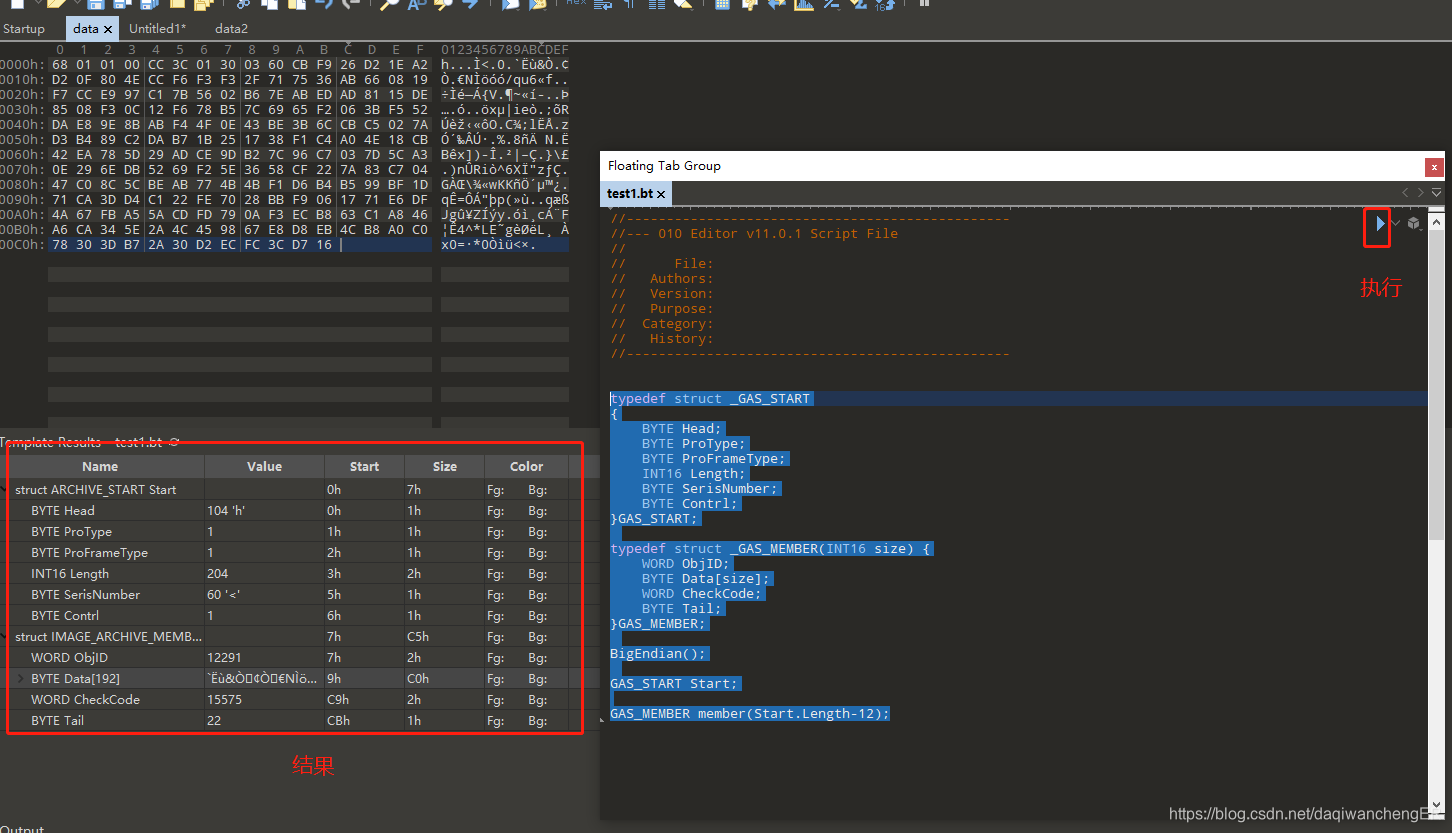The height and width of the screenshot is (833, 1452).
Task: Click the magnifier Find icon in toolbar
Action: pyautogui.click(x=389, y=4)
